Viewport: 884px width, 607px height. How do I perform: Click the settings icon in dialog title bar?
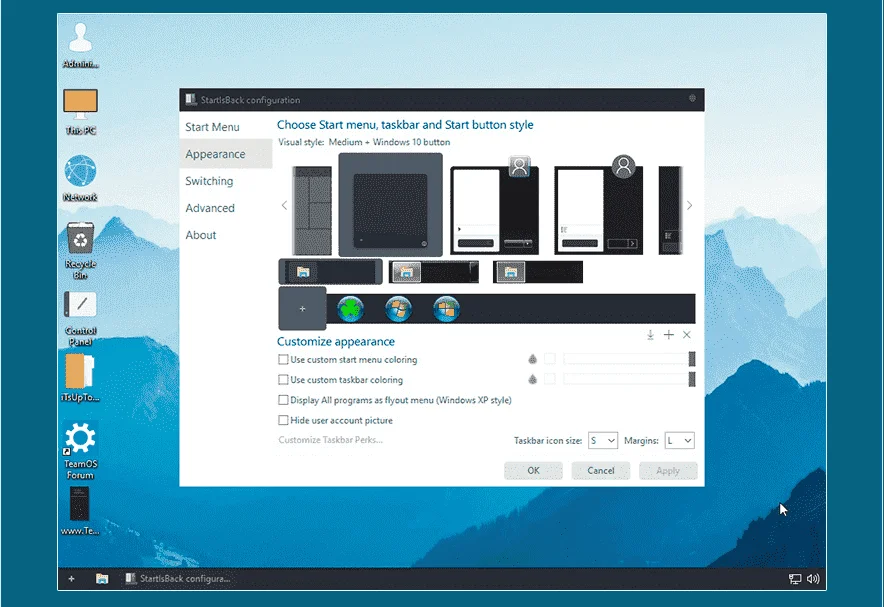click(692, 99)
